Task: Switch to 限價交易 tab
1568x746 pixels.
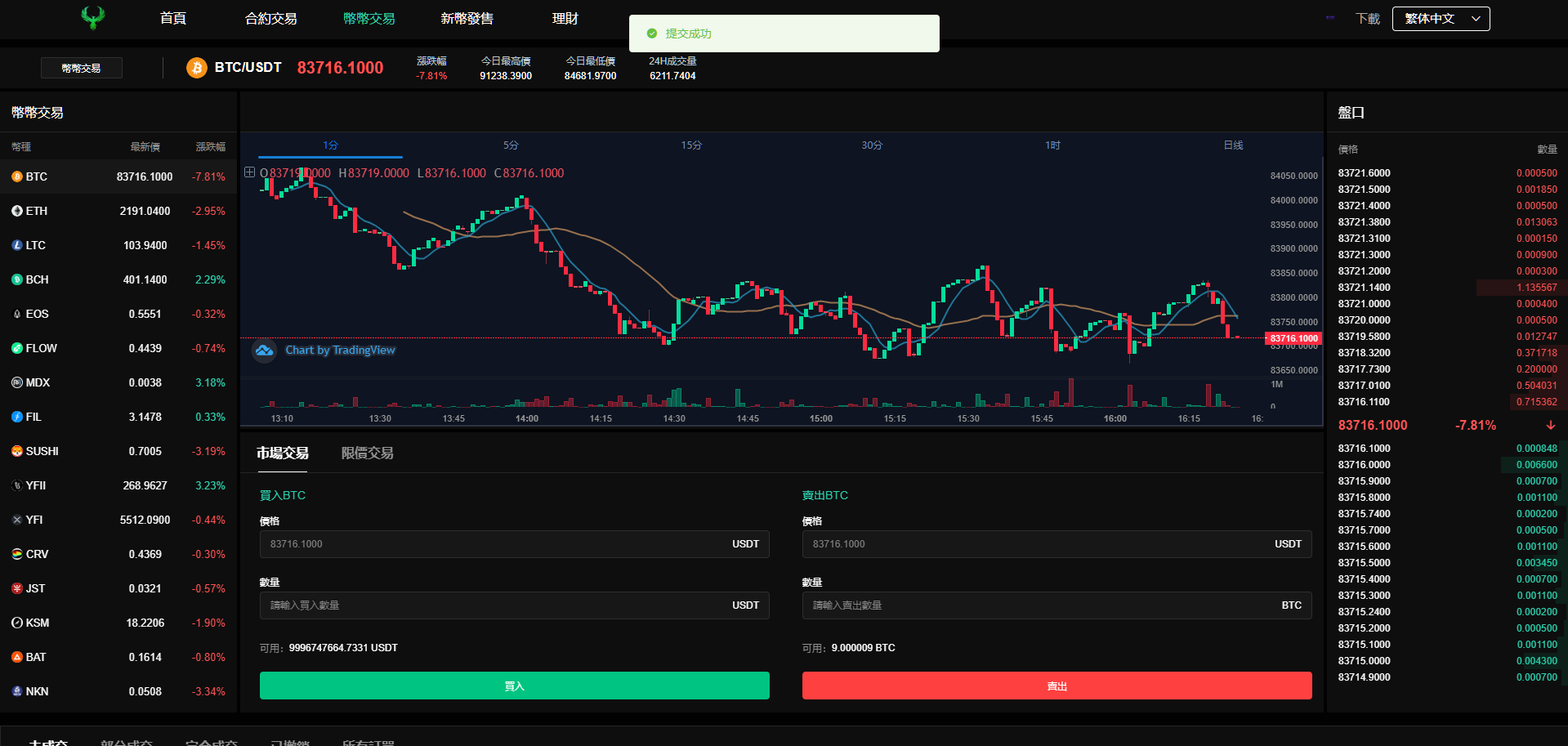Action: 367,453
